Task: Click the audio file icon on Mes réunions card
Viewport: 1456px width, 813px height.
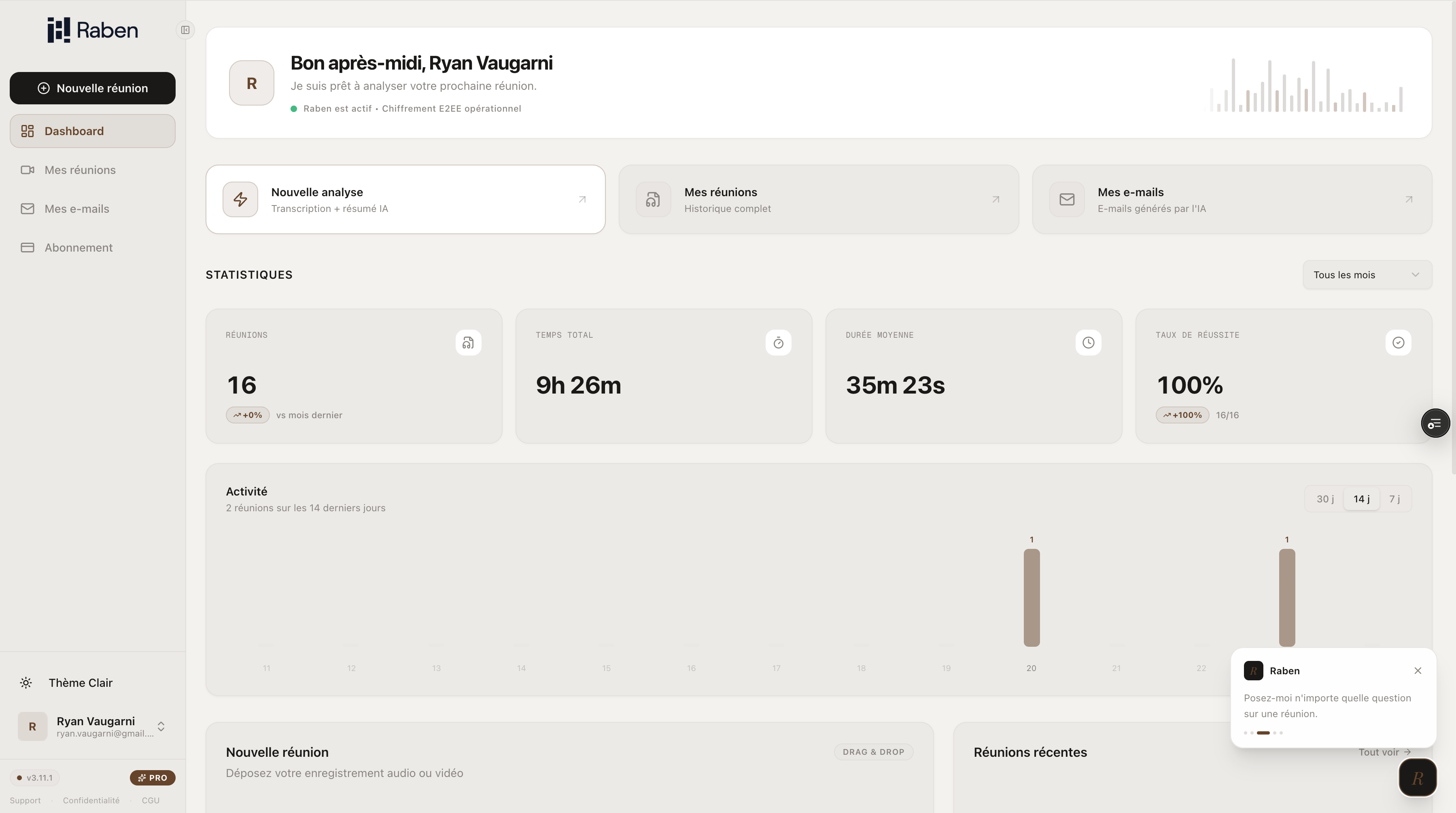Action: click(x=654, y=199)
